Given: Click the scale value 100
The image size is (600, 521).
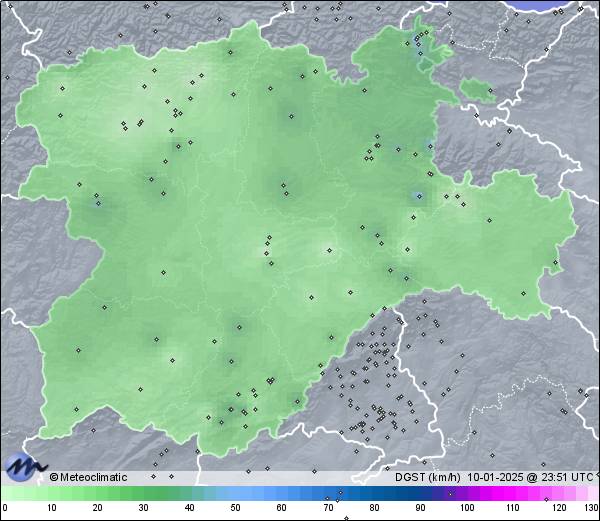Looking at the screenshot, I should (467, 508).
